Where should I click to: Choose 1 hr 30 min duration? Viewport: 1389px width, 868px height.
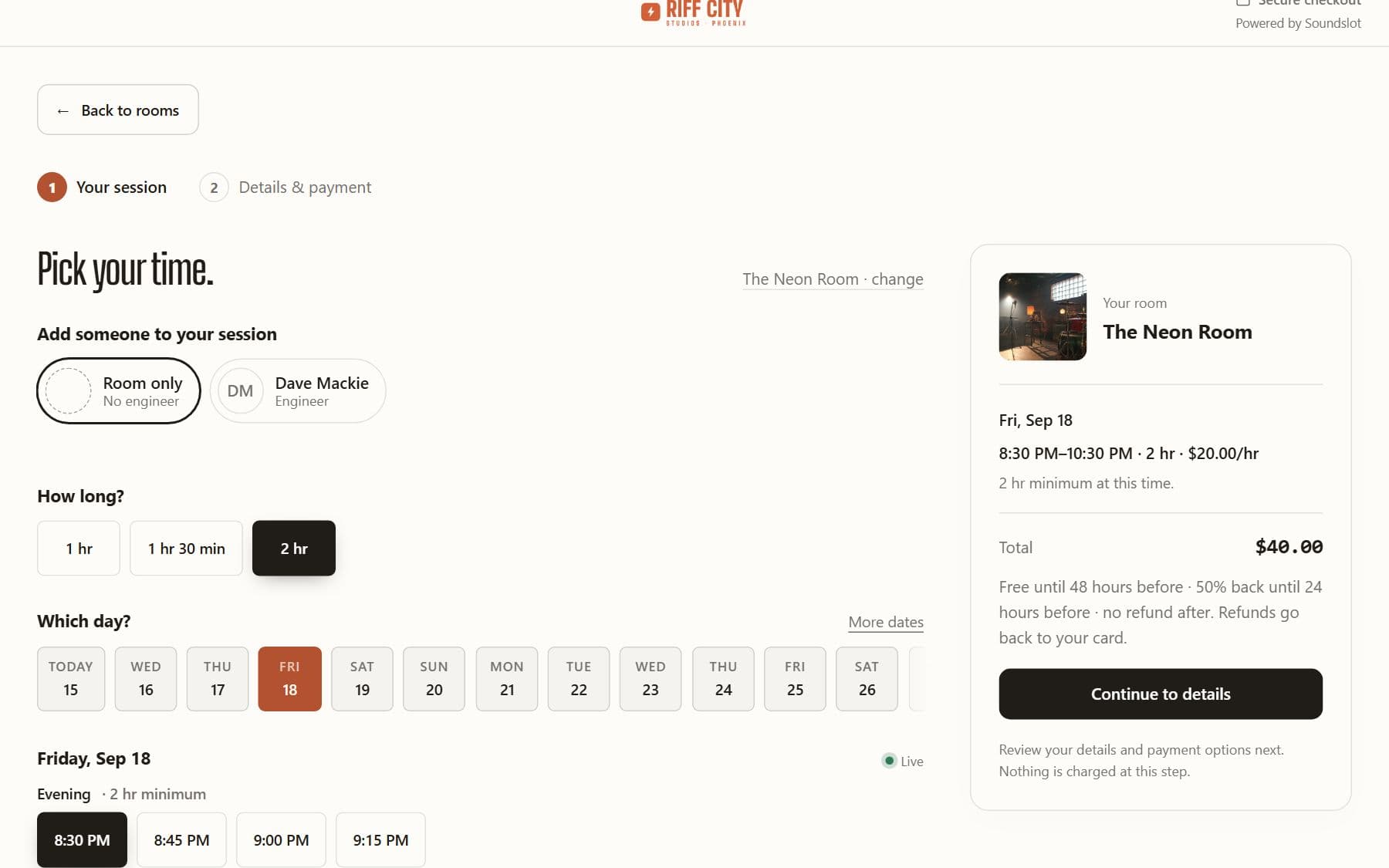click(x=186, y=548)
